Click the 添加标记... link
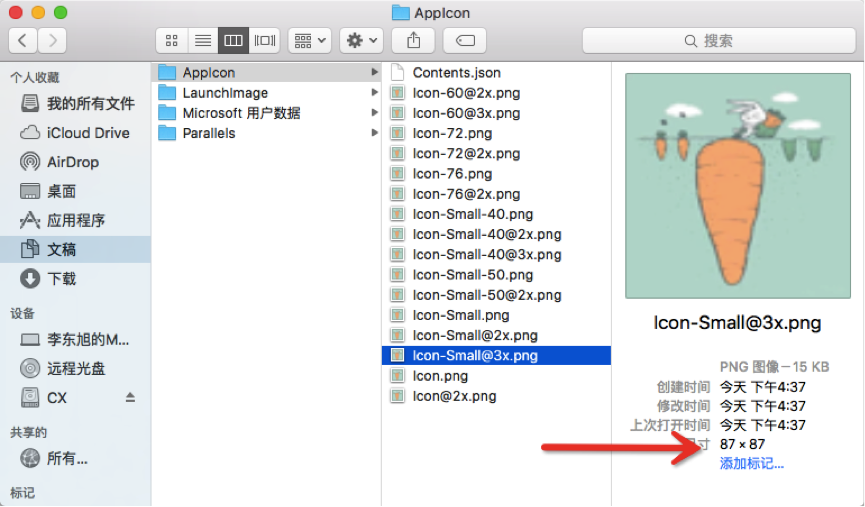Viewport: 865px width, 507px height. tap(751, 463)
